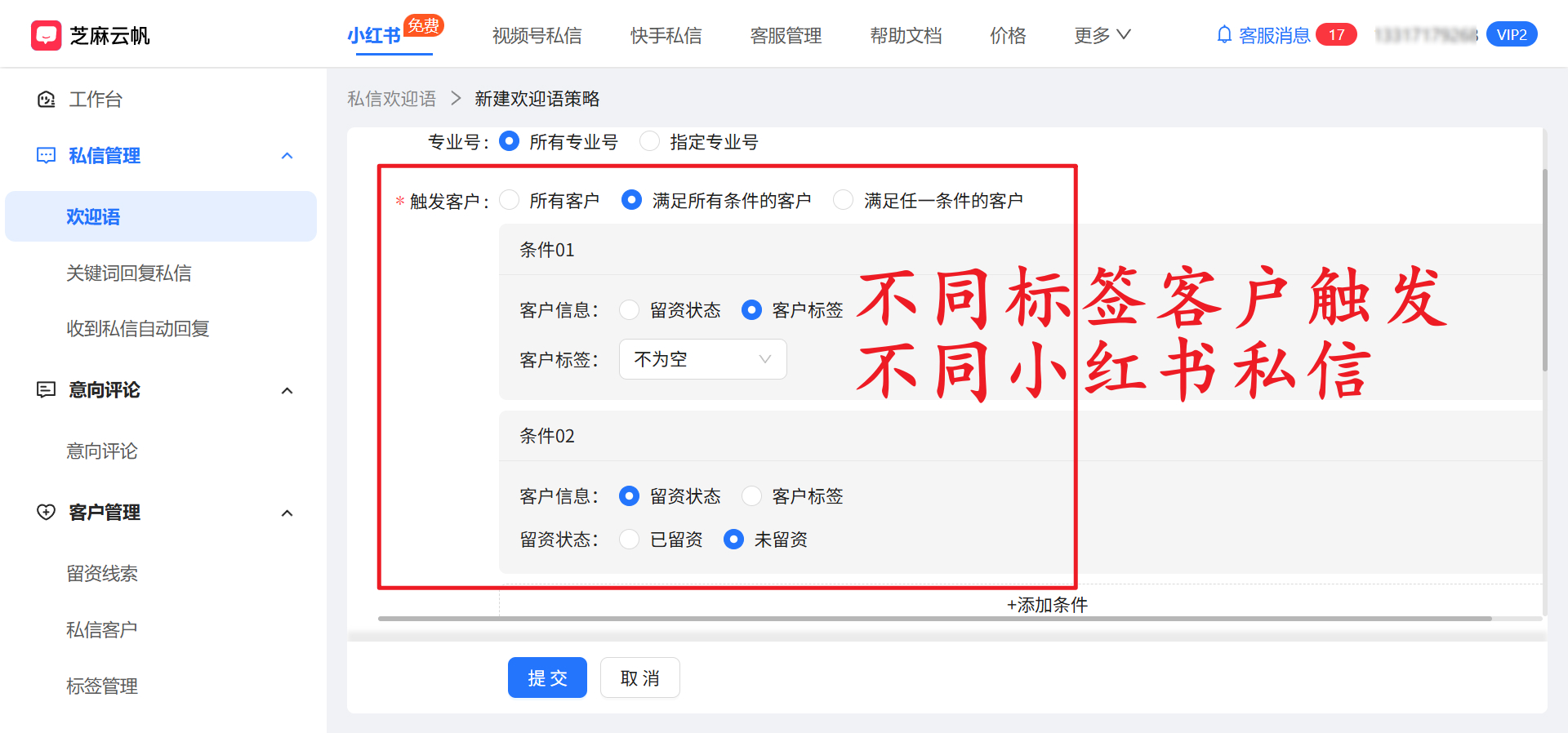
Task: Open 价格 menu item
Action: pos(1008,36)
